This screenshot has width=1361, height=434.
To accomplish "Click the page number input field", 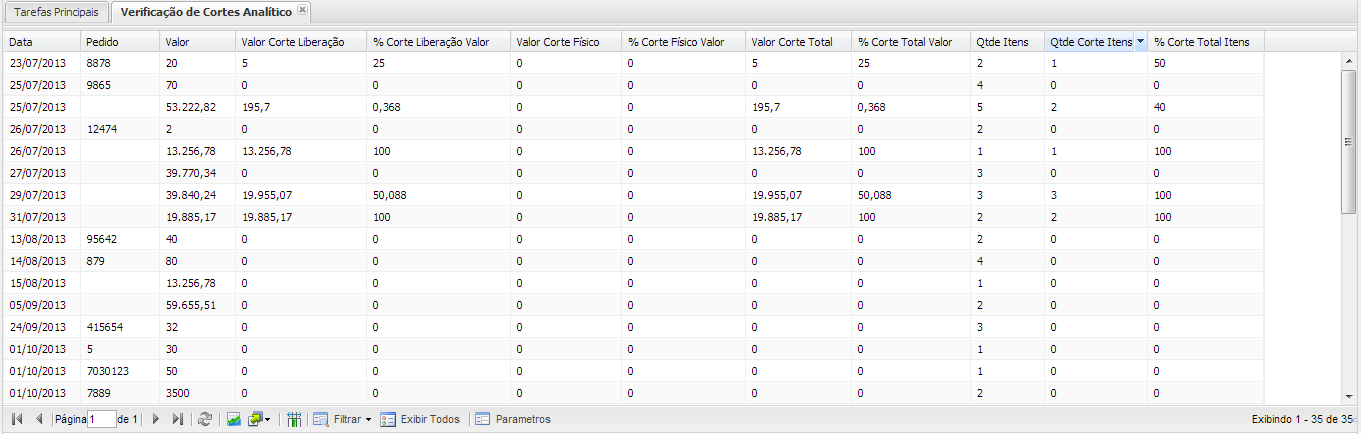I will point(102,419).
